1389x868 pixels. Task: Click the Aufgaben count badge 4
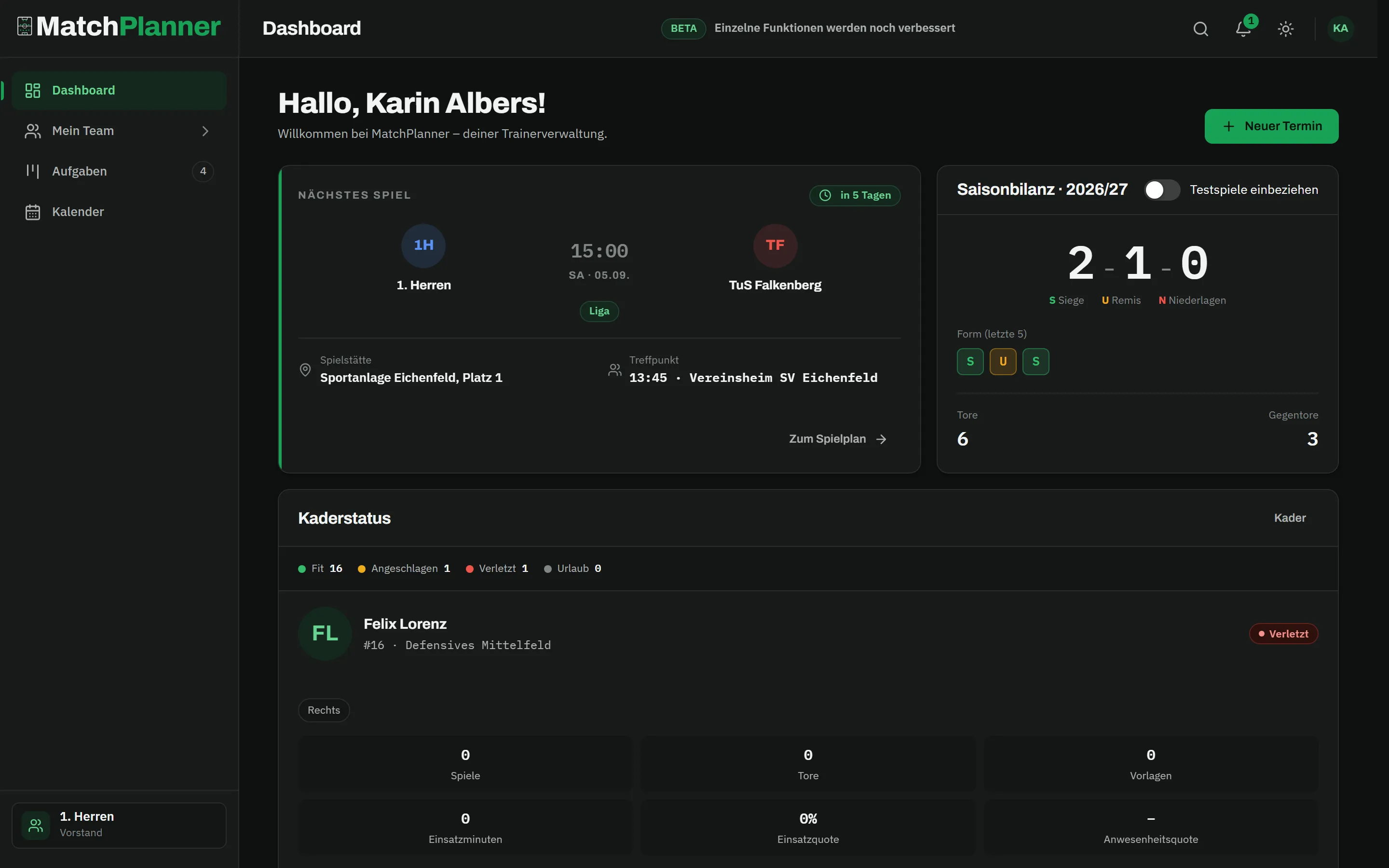point(203,171)
